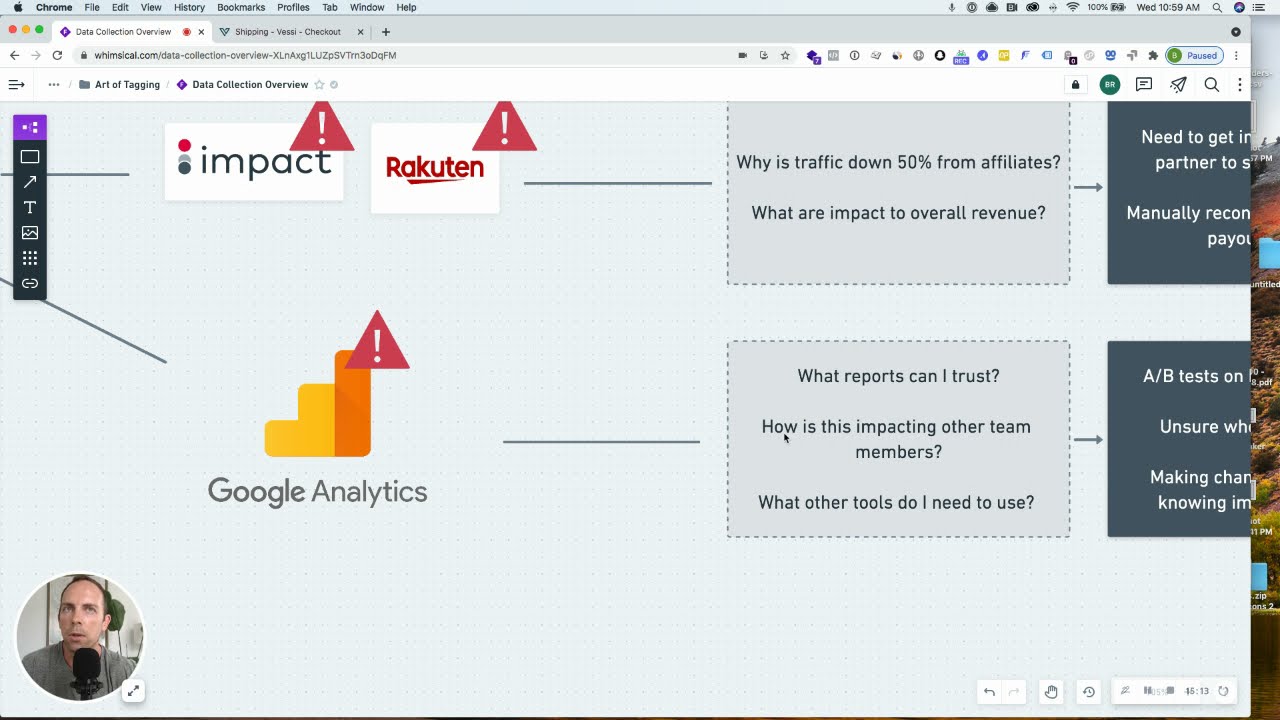Image resolution: width=1280 pixels, height=720 pixels.
Task: Open the Edit menu
Action: click(120, 7)
